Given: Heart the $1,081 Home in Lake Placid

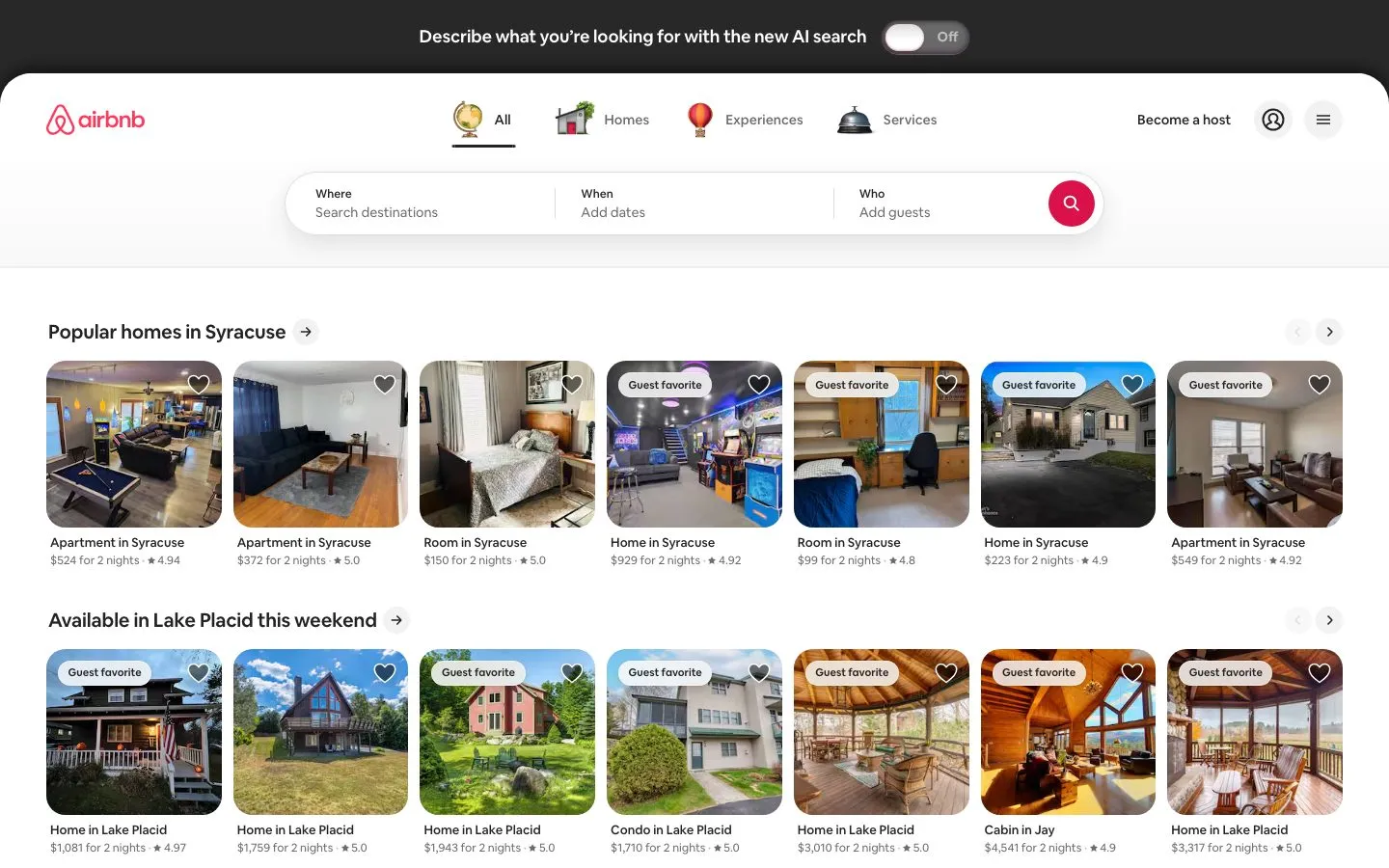Looking at the screenshot, I should pyautogui.click(x=199, y=672).
